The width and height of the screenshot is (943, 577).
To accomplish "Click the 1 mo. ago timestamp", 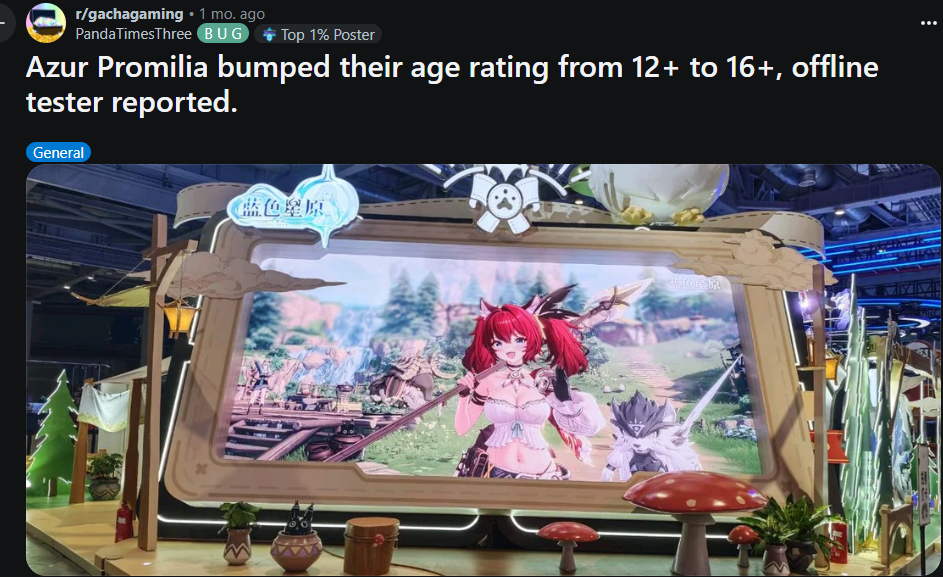I will point(232,14).
